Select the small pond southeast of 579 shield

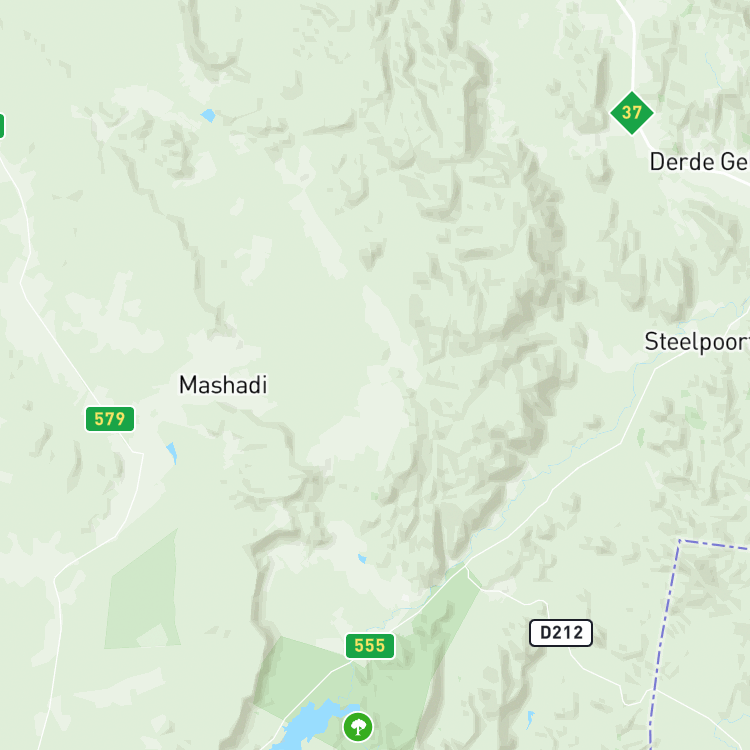tap(172, 452)
